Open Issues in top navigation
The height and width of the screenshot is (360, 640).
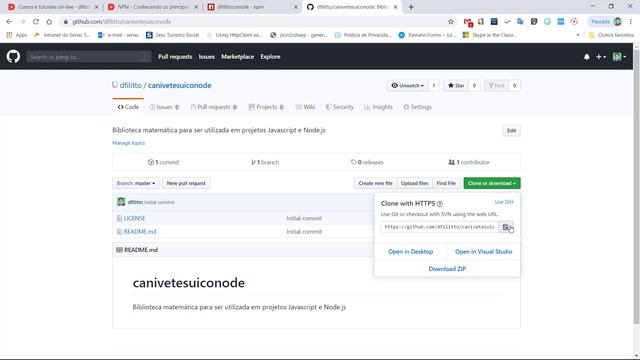207,57
